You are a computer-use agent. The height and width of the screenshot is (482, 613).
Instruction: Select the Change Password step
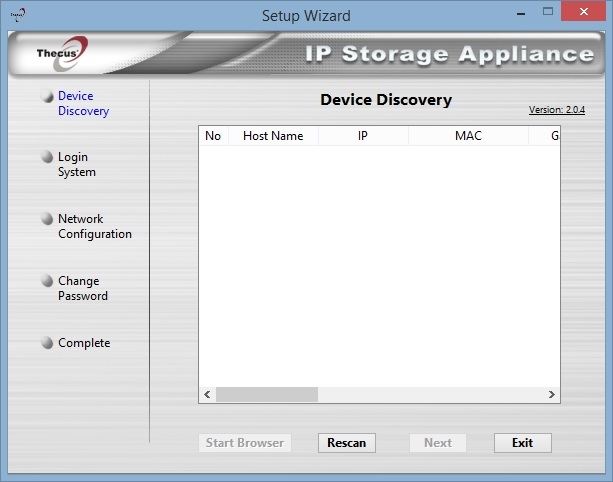click(x=83, y=288)
